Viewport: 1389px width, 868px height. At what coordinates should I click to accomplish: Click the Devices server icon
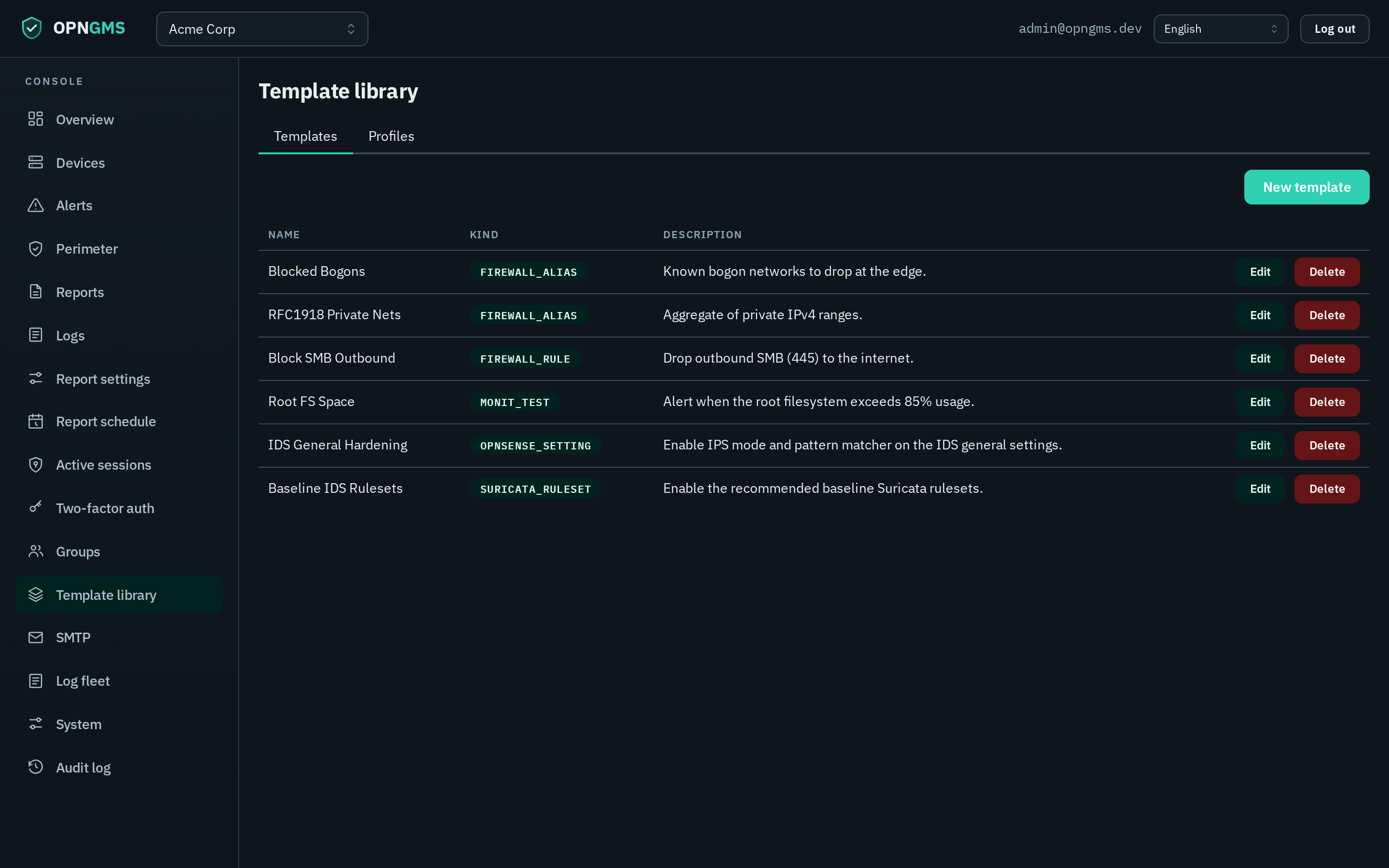pos(36,163)
